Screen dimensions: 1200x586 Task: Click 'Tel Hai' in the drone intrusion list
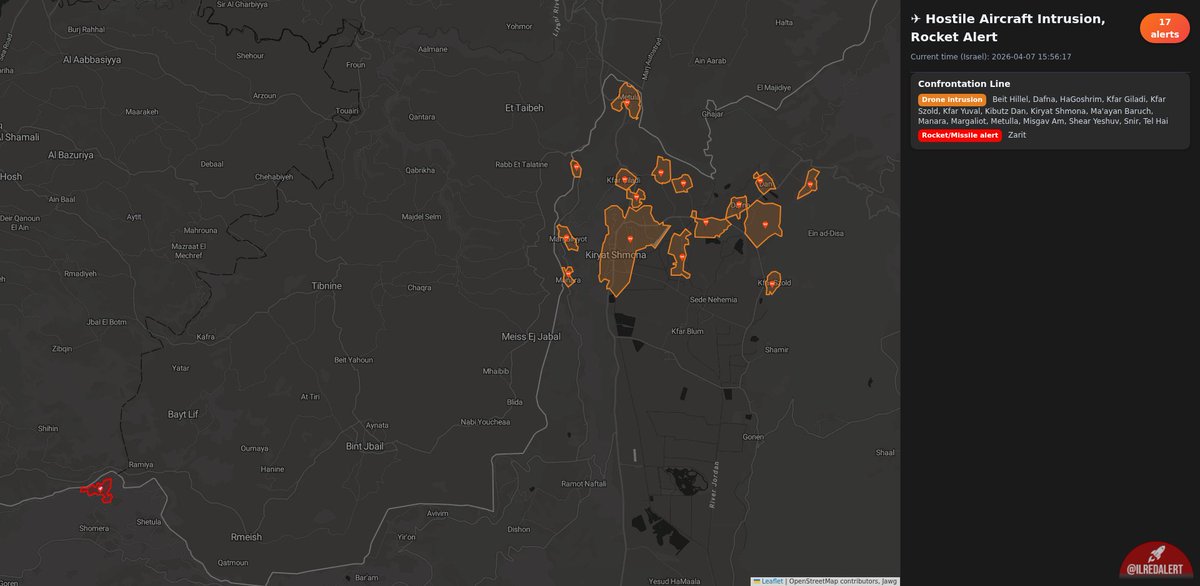tap(1155, 121)
